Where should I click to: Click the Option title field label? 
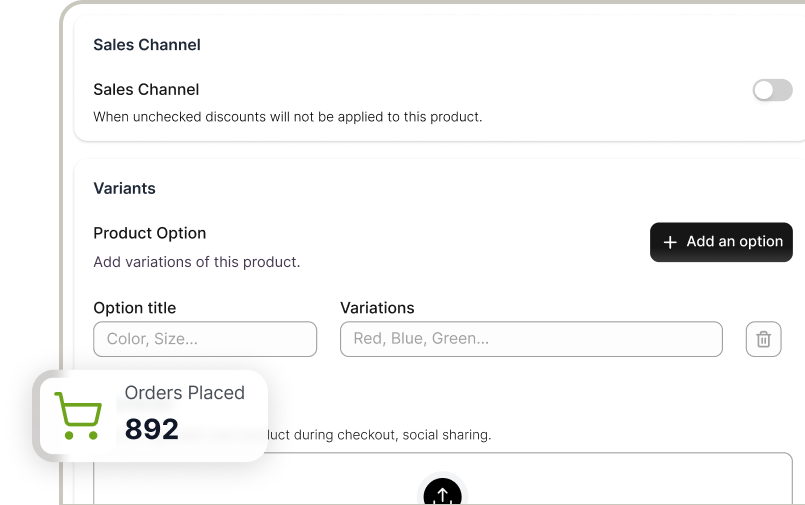click(x=135, y=308)
